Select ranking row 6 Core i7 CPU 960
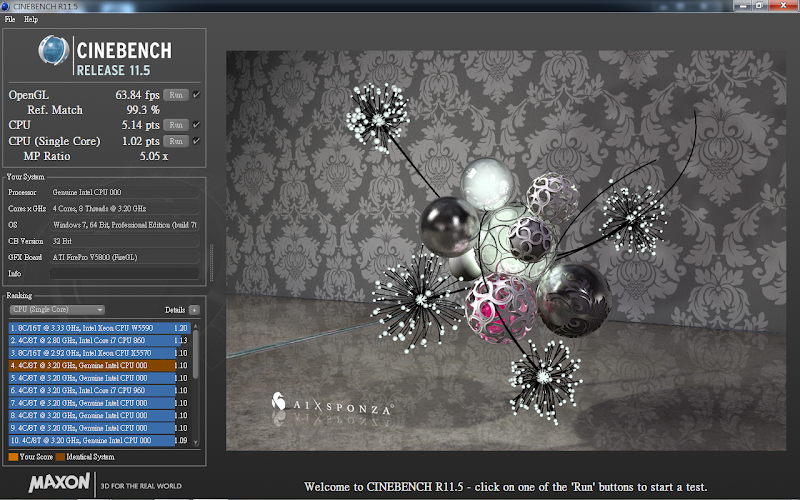 99,390
